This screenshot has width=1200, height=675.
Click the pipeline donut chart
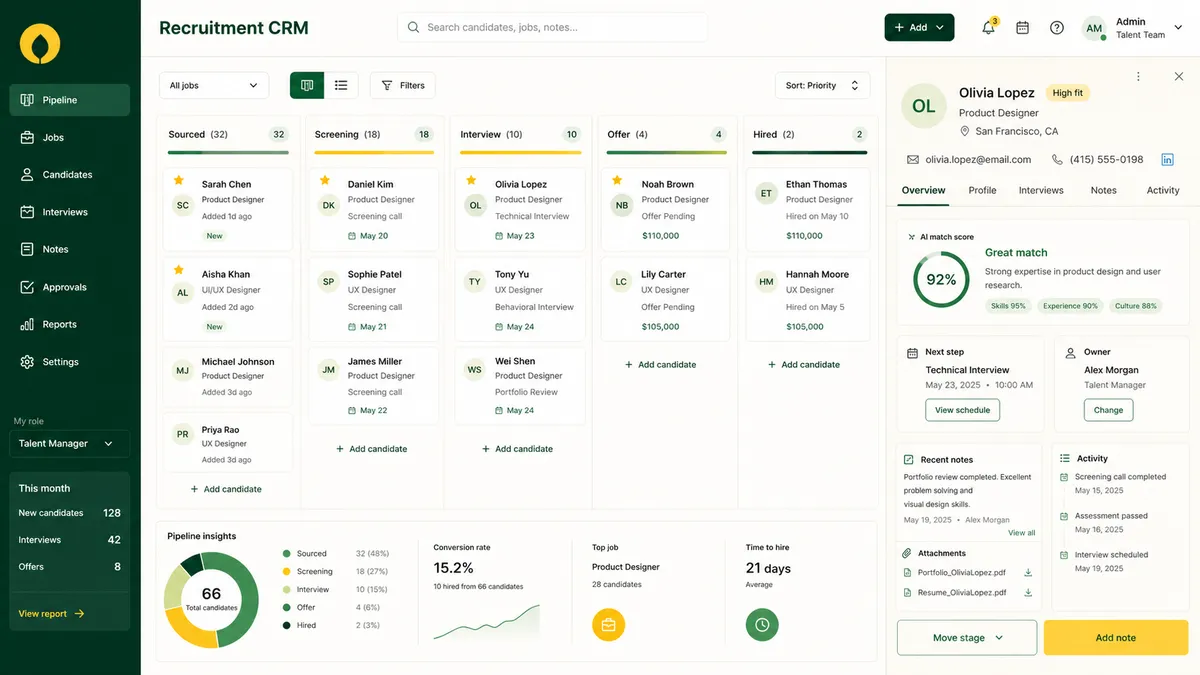click(x=211, y=600)
